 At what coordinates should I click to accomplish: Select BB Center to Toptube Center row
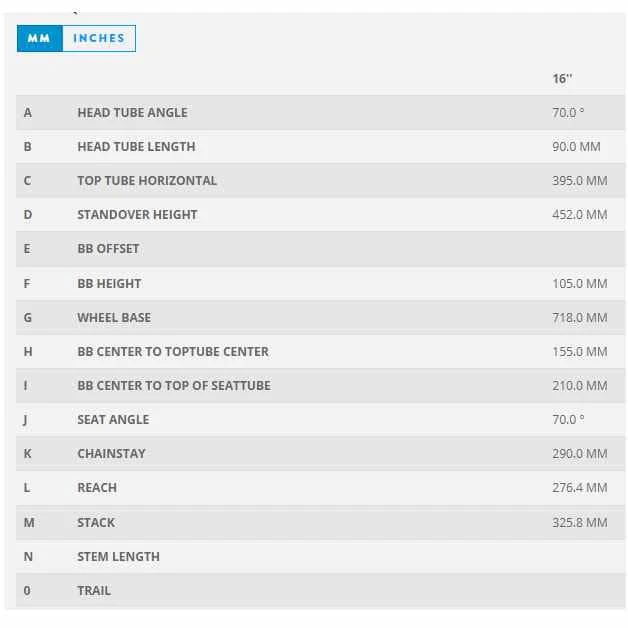173,352
